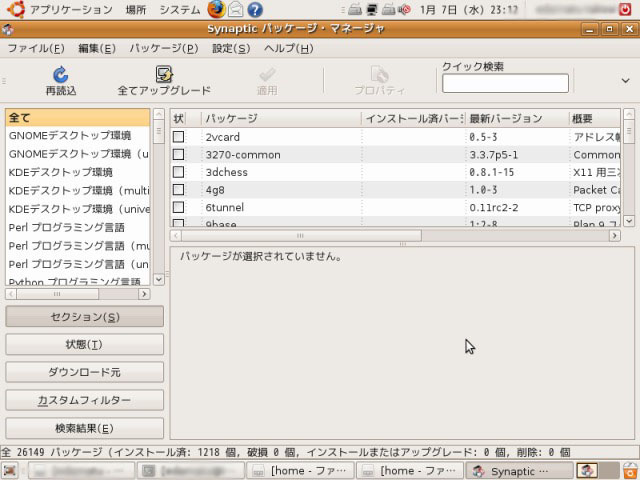The width and height of the screenshot is (640, 480).
Task: Click the 概要 column header
Action: (595, 118)
